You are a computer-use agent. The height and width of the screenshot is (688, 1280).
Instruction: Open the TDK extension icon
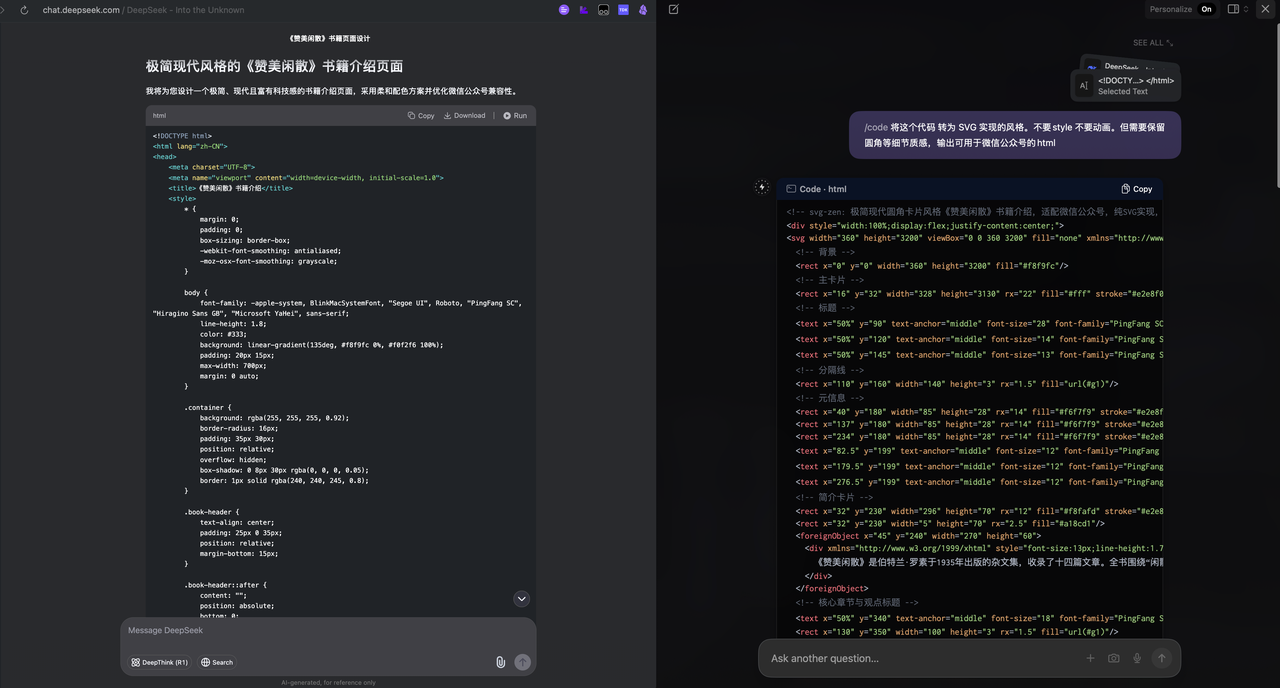623,10
